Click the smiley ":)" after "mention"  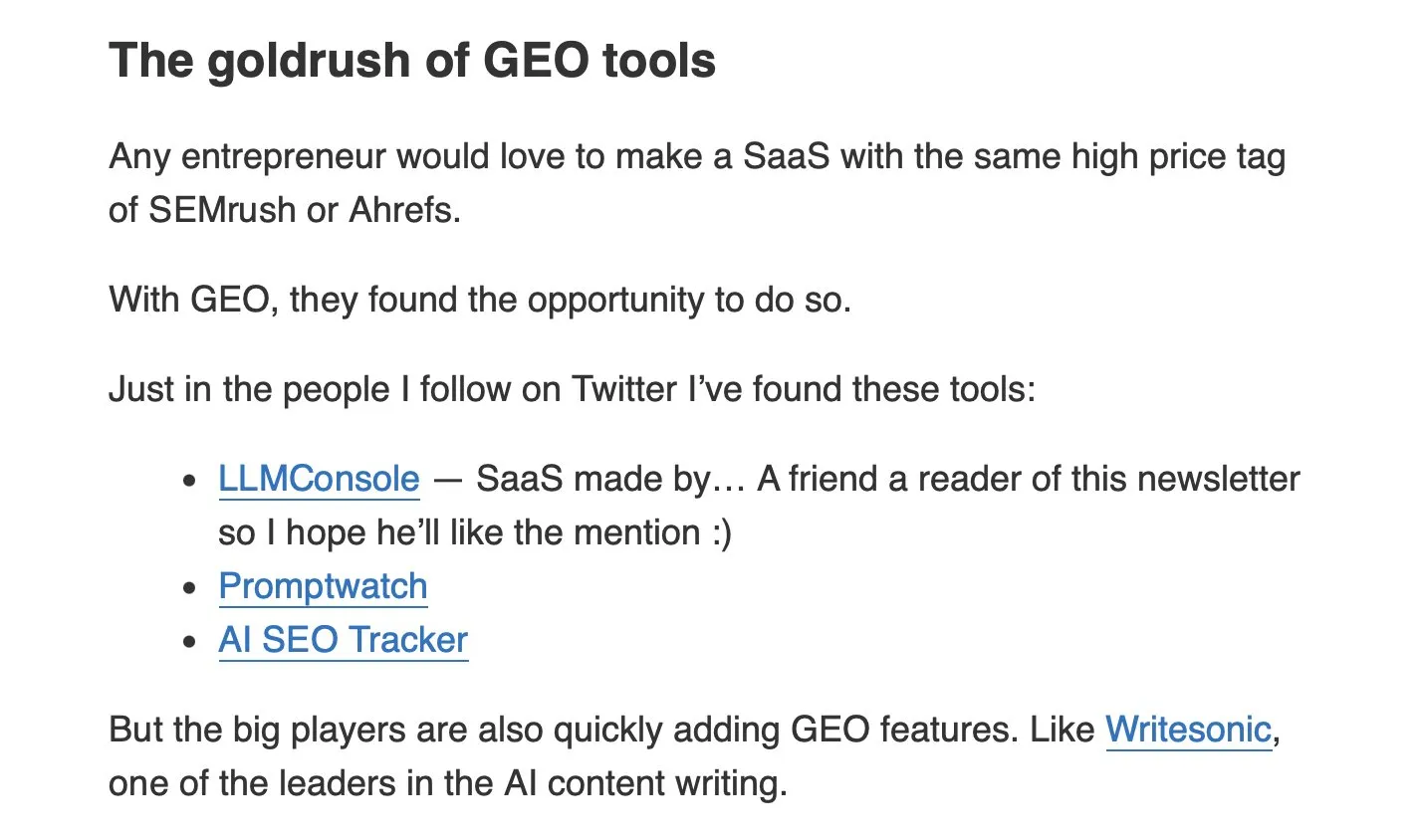721,532
